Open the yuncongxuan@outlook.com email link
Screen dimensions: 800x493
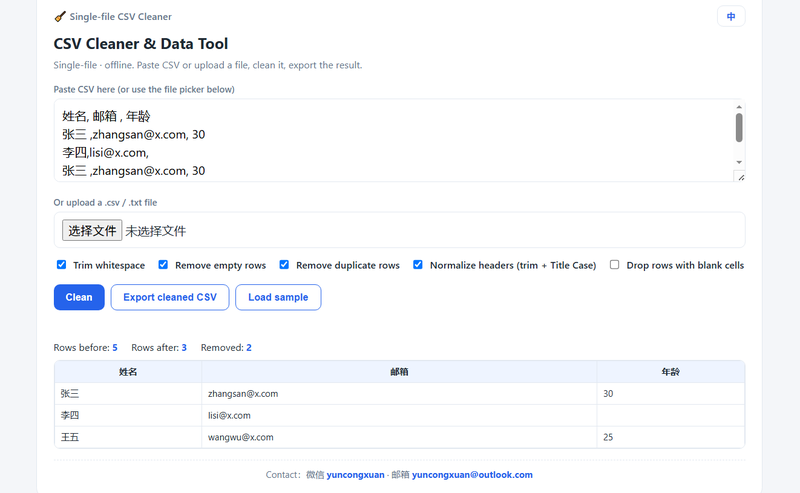pyautogui.click(x=472, y=475)
